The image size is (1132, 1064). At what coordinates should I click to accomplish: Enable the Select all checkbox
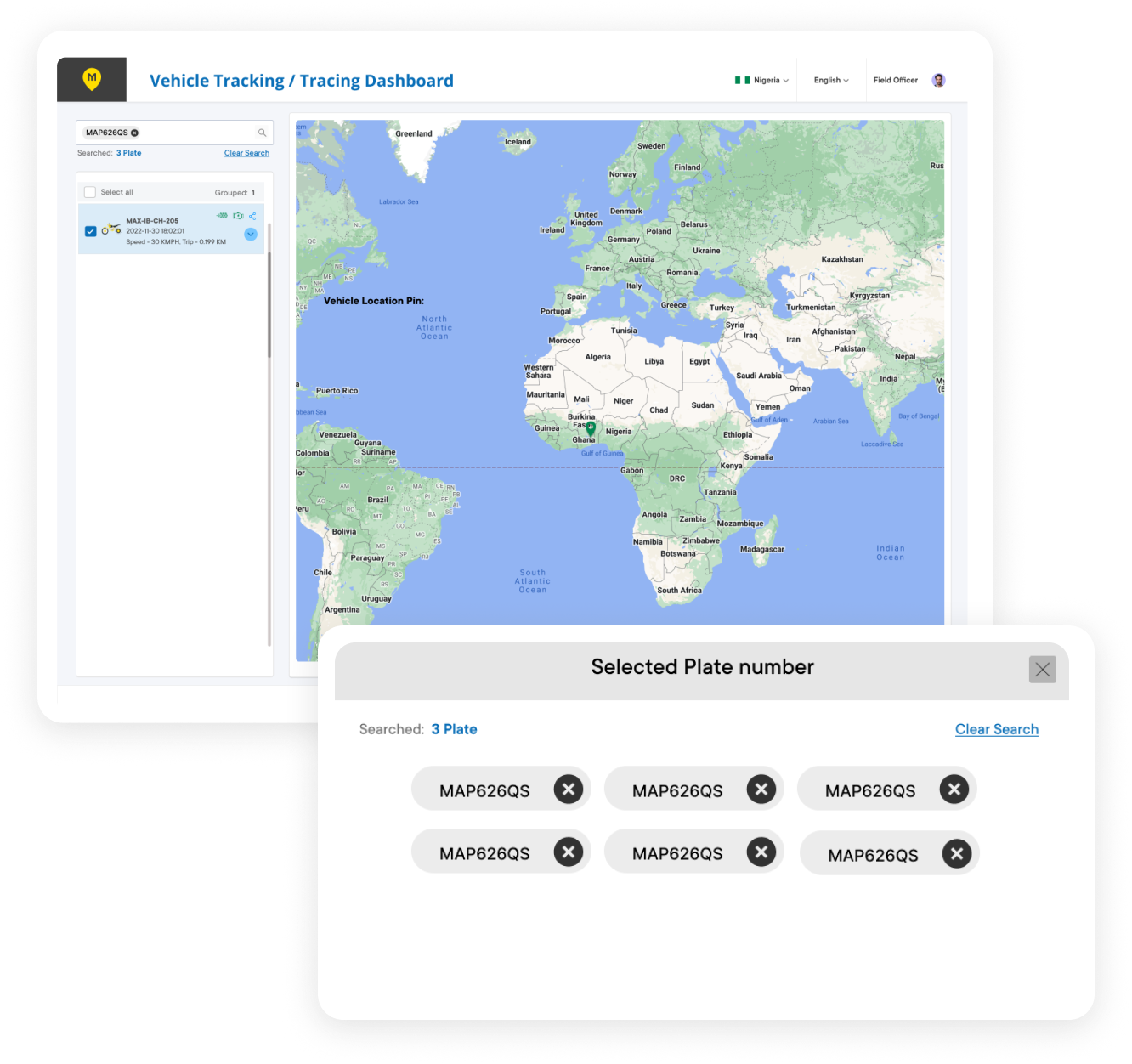coord(90,191)
